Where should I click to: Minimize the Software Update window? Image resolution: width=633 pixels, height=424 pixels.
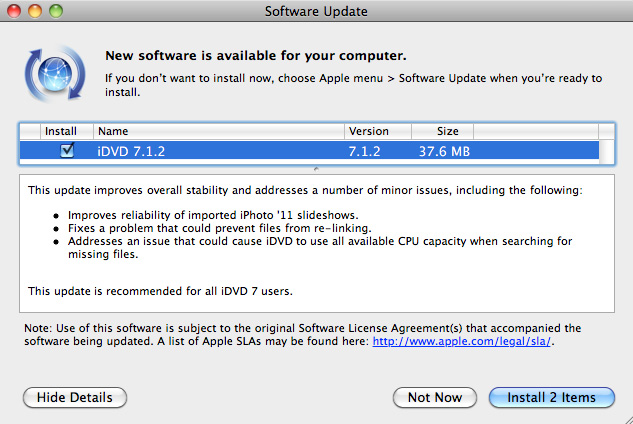click(x=35, y=11)
